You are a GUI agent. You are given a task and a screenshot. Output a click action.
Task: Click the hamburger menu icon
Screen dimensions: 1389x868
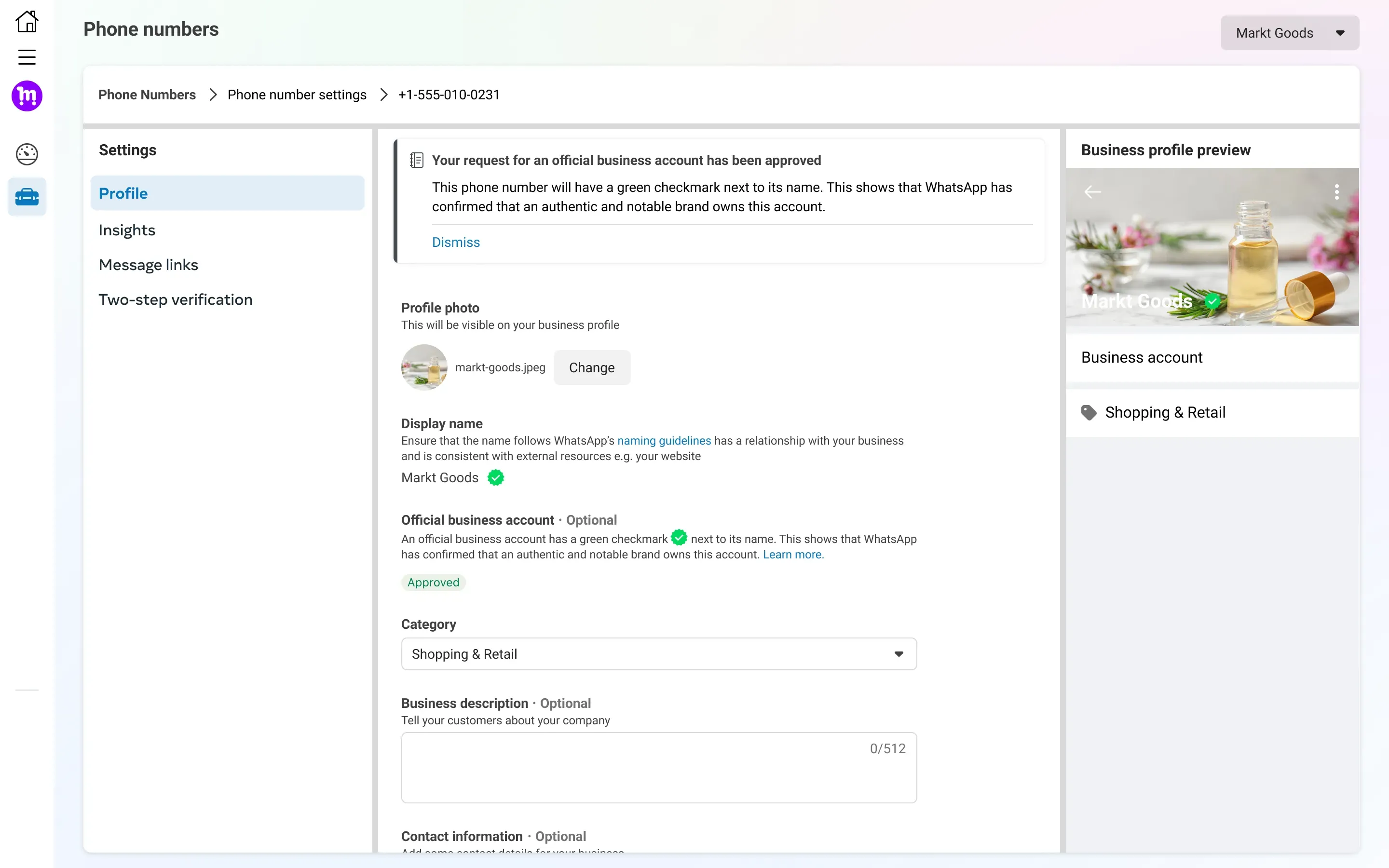click(x=26, y=56)
